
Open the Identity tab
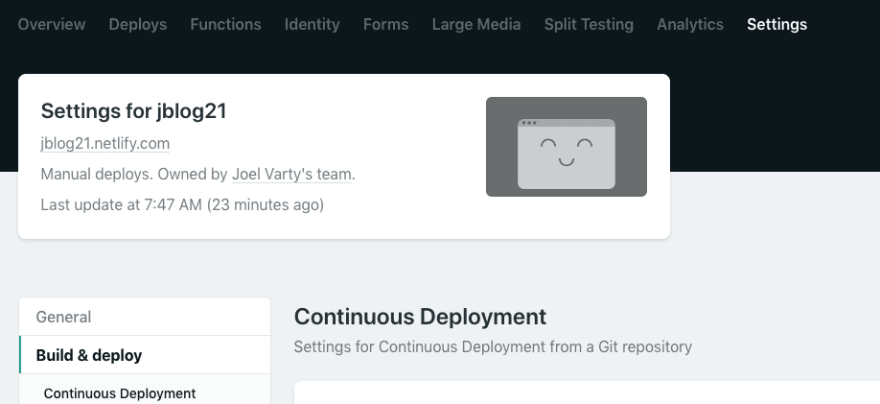point(312,25)
